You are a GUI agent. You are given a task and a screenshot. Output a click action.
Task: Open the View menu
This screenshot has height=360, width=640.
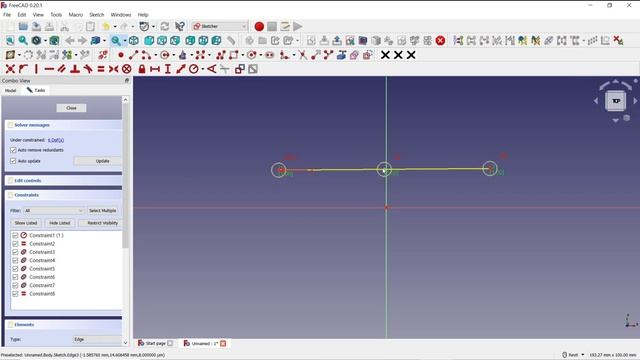pos(38,15)
